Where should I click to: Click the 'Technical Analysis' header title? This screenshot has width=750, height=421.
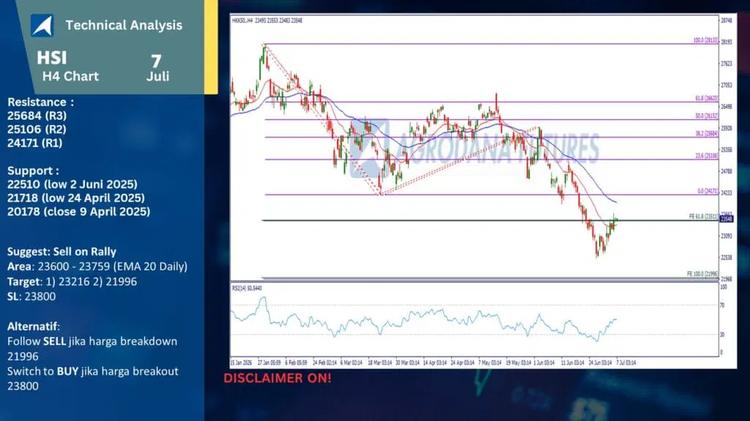pos(124,25)
